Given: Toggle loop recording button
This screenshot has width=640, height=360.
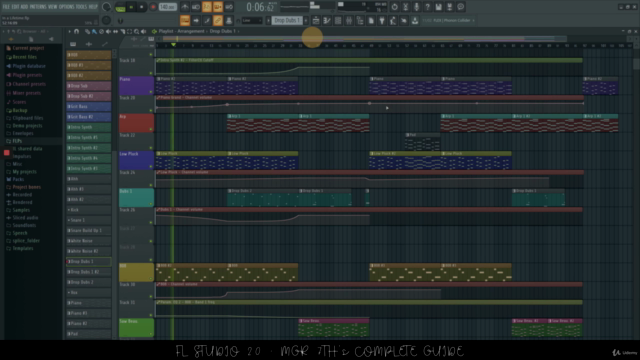Looking at the screenshot, I should pyautogui.click(x=229, y=7).
